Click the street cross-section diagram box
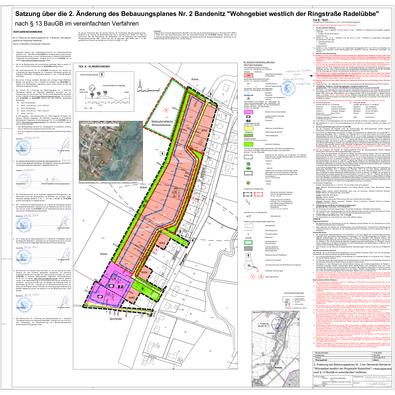 (102, 91)
